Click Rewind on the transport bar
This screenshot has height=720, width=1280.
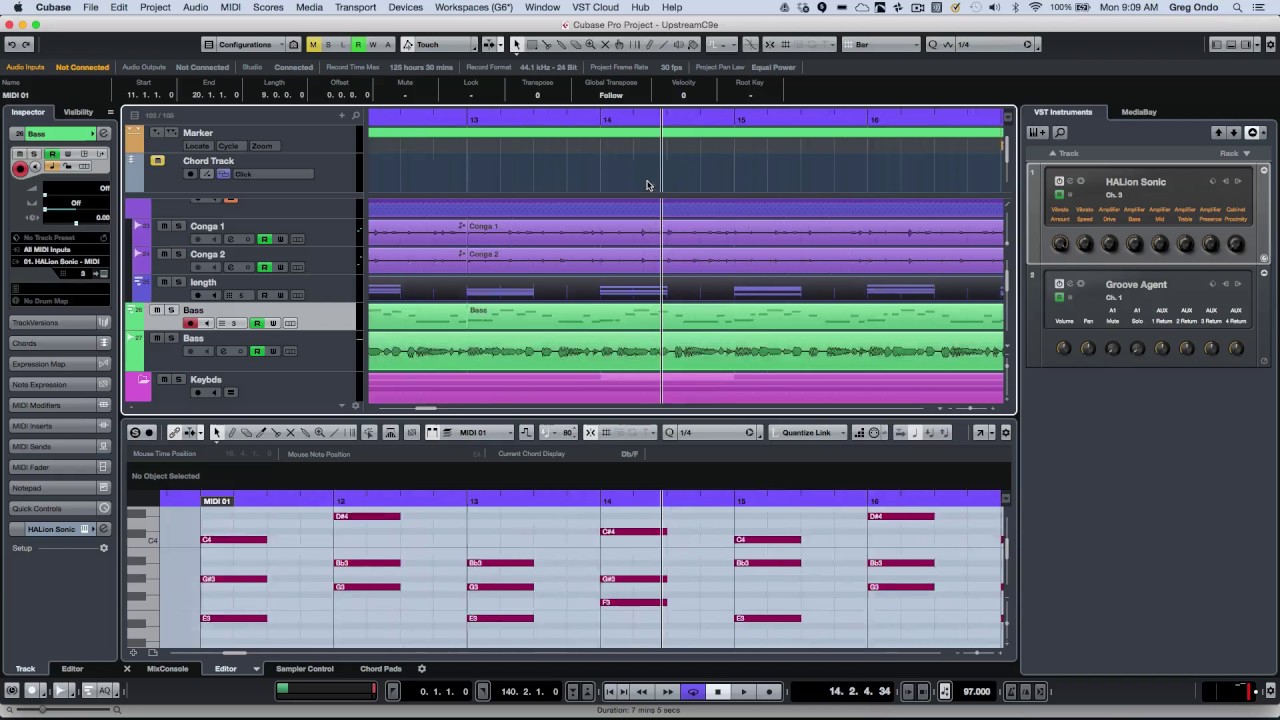[642, 691]
